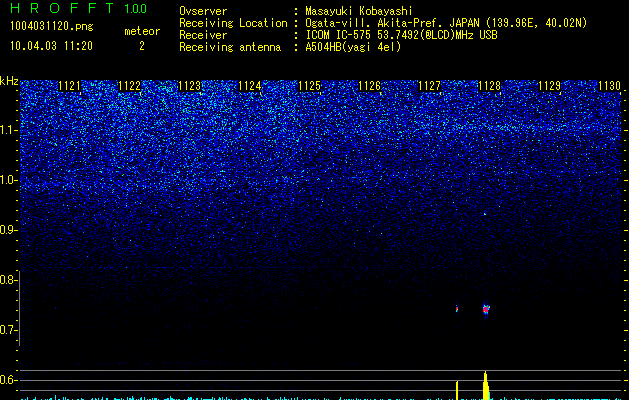Screen dimensions: 629x400
Task: Click the 1128 time marker
Action: [x=489, y=86]
